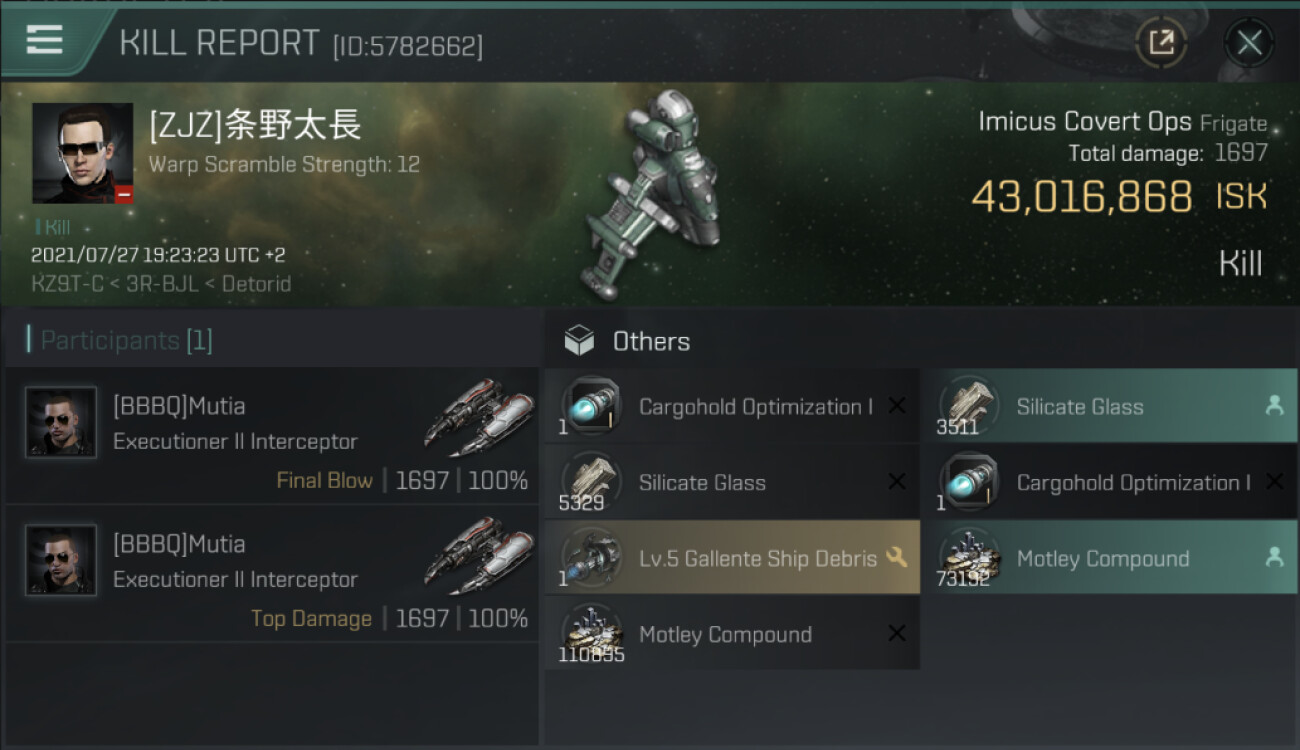Open Final Blow participant Mutia's portrait
The height and width of the screenshot is (750, 1300).
click(61, 422)
